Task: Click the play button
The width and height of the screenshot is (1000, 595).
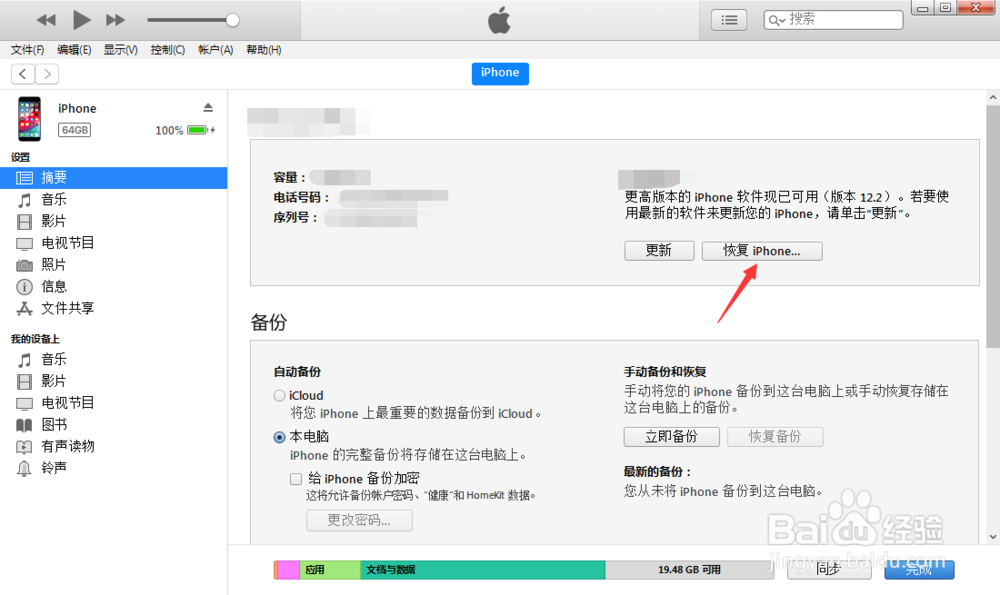Action: pos(81,20)
